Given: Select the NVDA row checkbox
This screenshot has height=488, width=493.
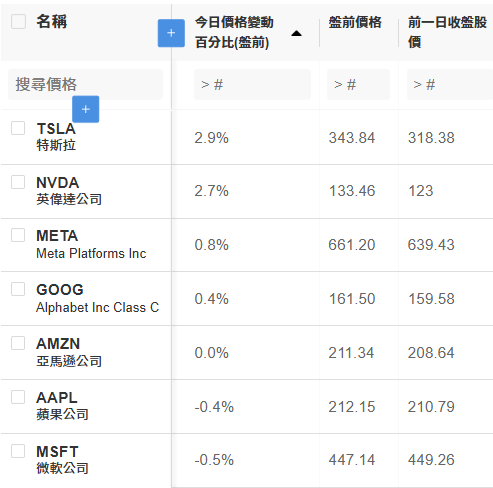Looking at the screenshot, I should coord(18,182).
